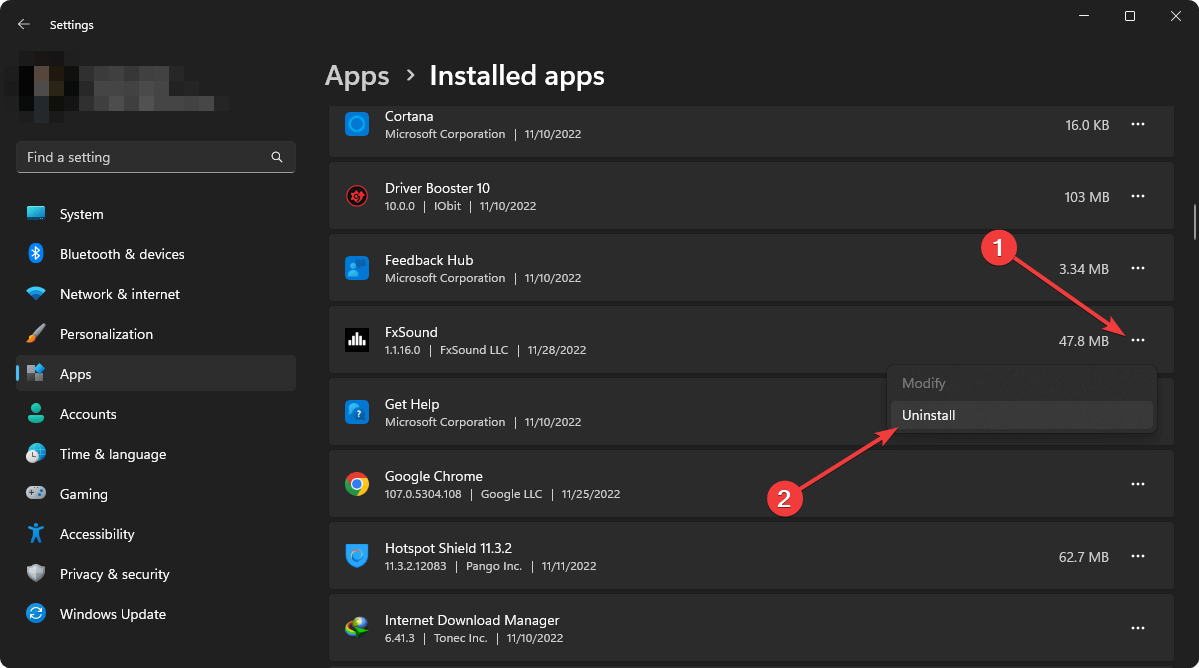Screen dimensions: 1199x668
Task: Go to Apps breadcrumb link
Action: (x=357, y=76)
